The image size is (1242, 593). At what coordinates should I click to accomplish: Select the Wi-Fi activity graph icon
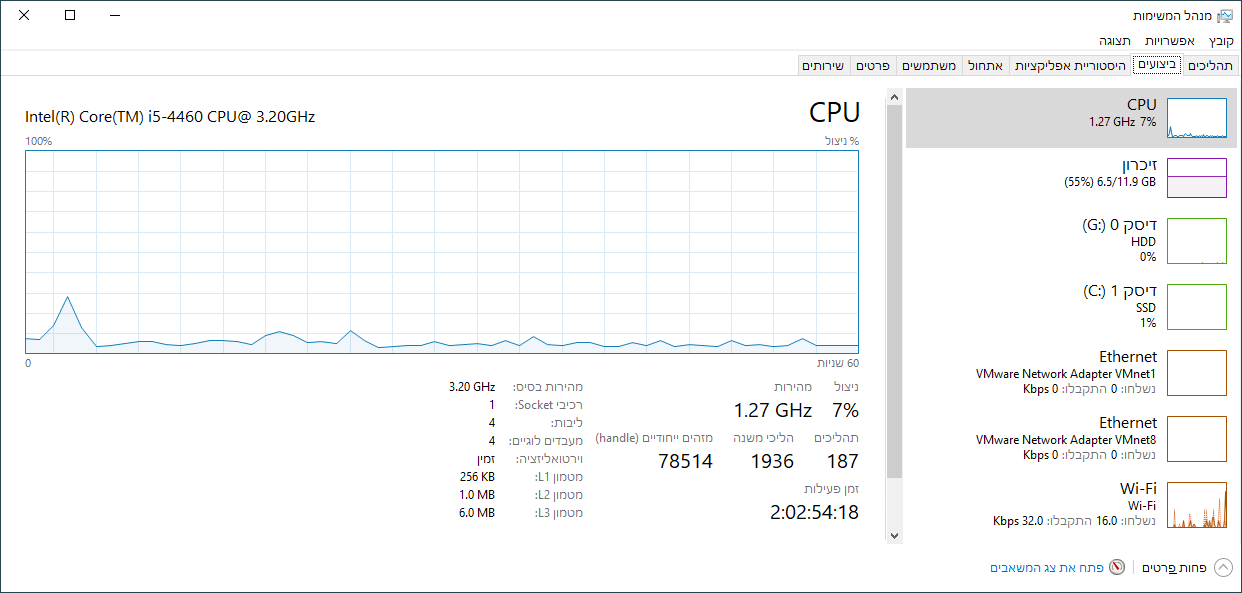pos(1197,505)
